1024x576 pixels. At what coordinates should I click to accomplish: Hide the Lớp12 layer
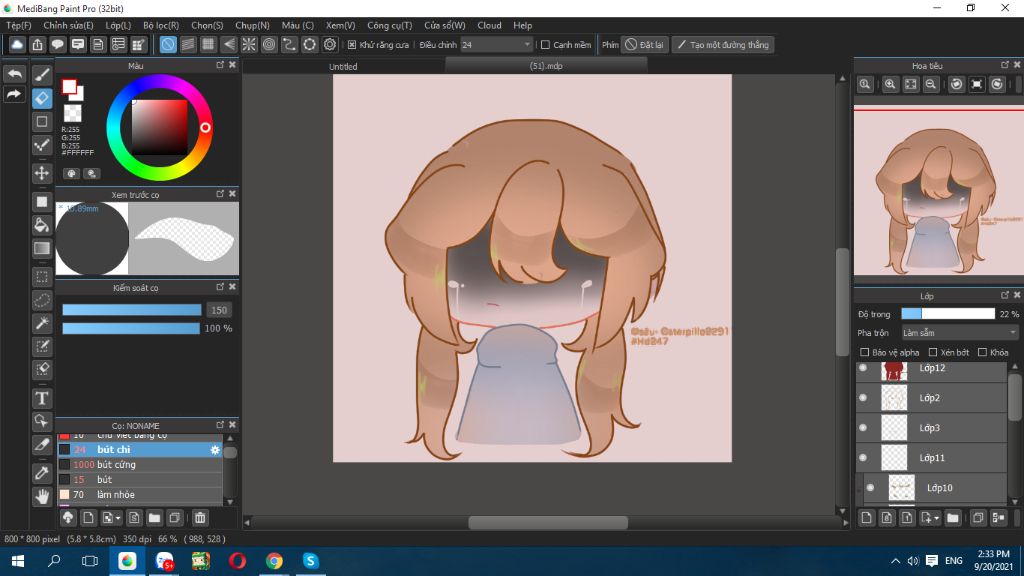click(863, 368)
